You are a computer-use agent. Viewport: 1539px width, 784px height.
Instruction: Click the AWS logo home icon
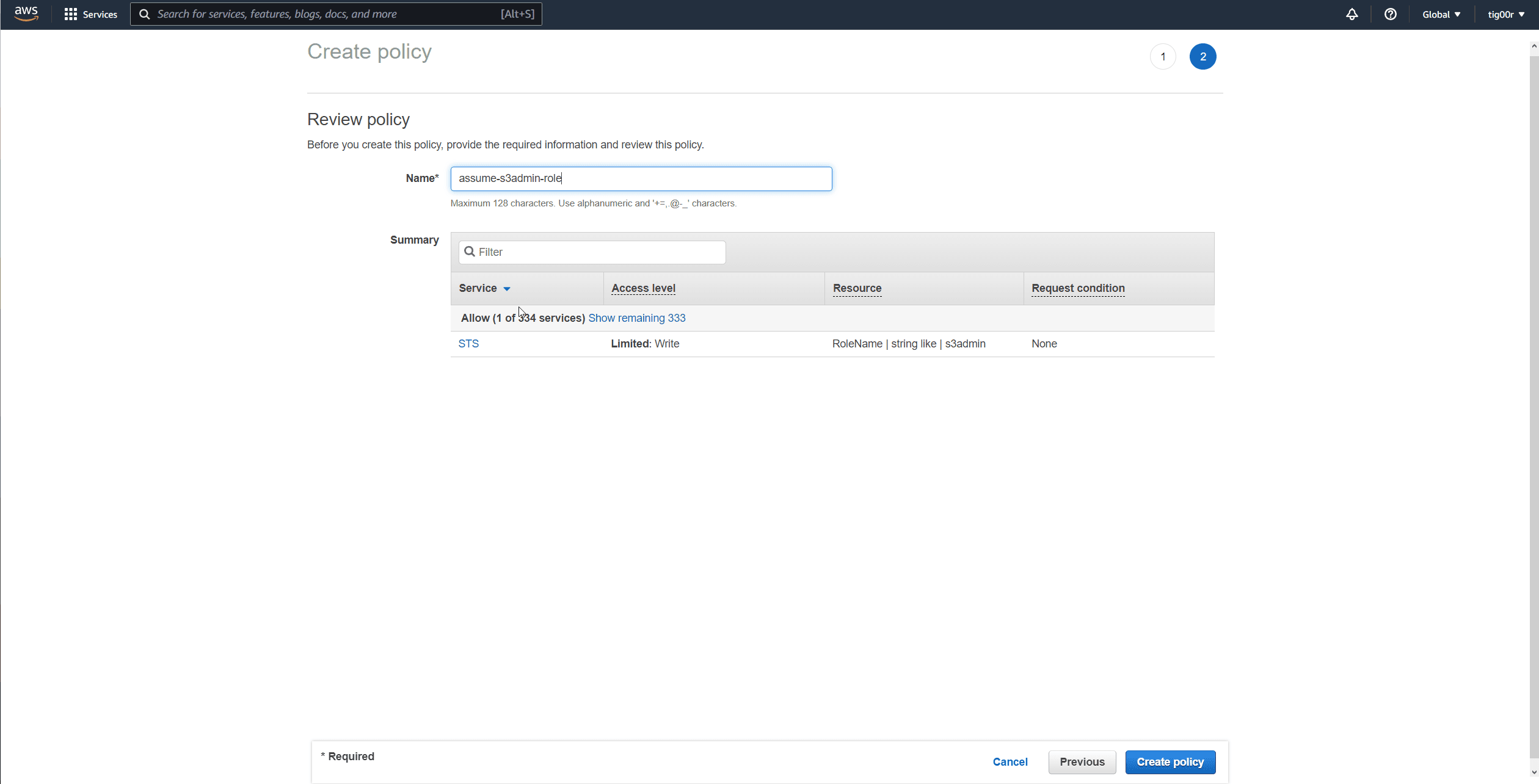click(x=26, y=13)
